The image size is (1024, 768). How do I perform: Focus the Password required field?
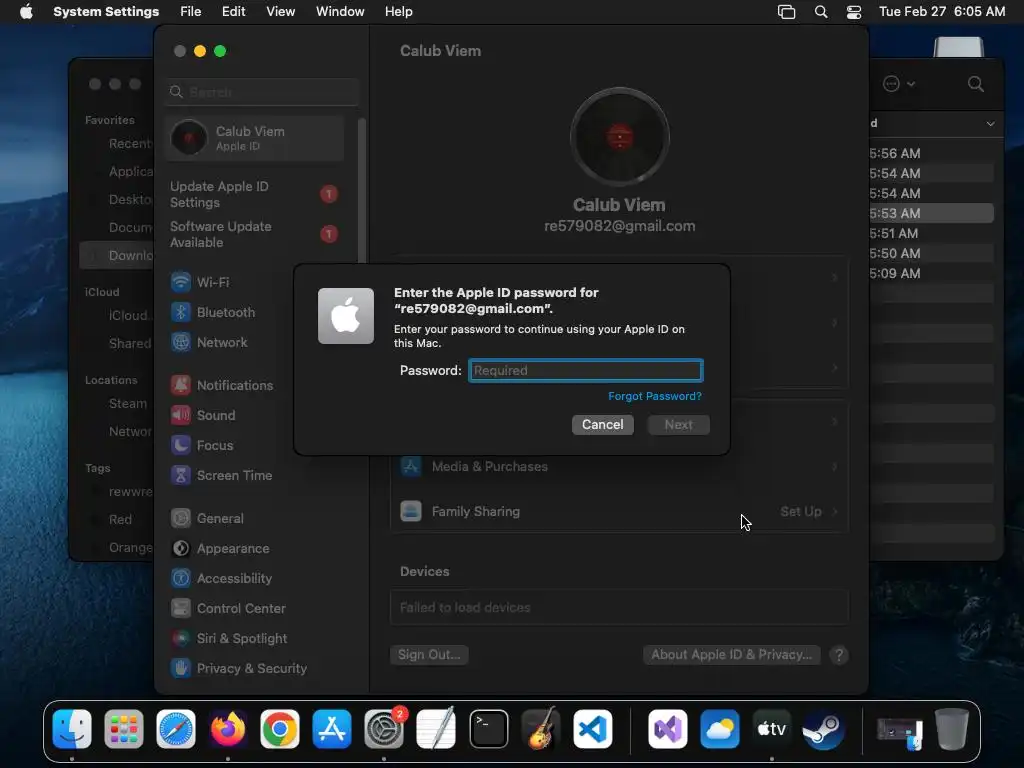[586, 370]
